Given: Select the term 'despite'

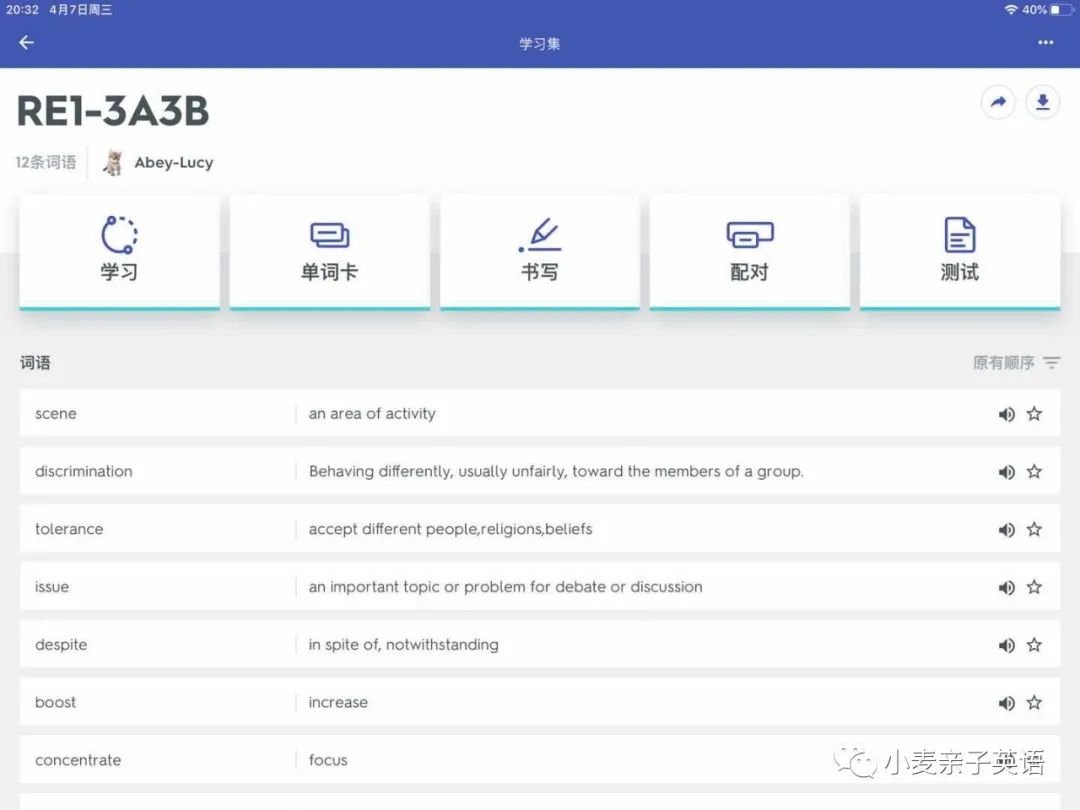Looking at the screenshot, I should click(61, 645).
